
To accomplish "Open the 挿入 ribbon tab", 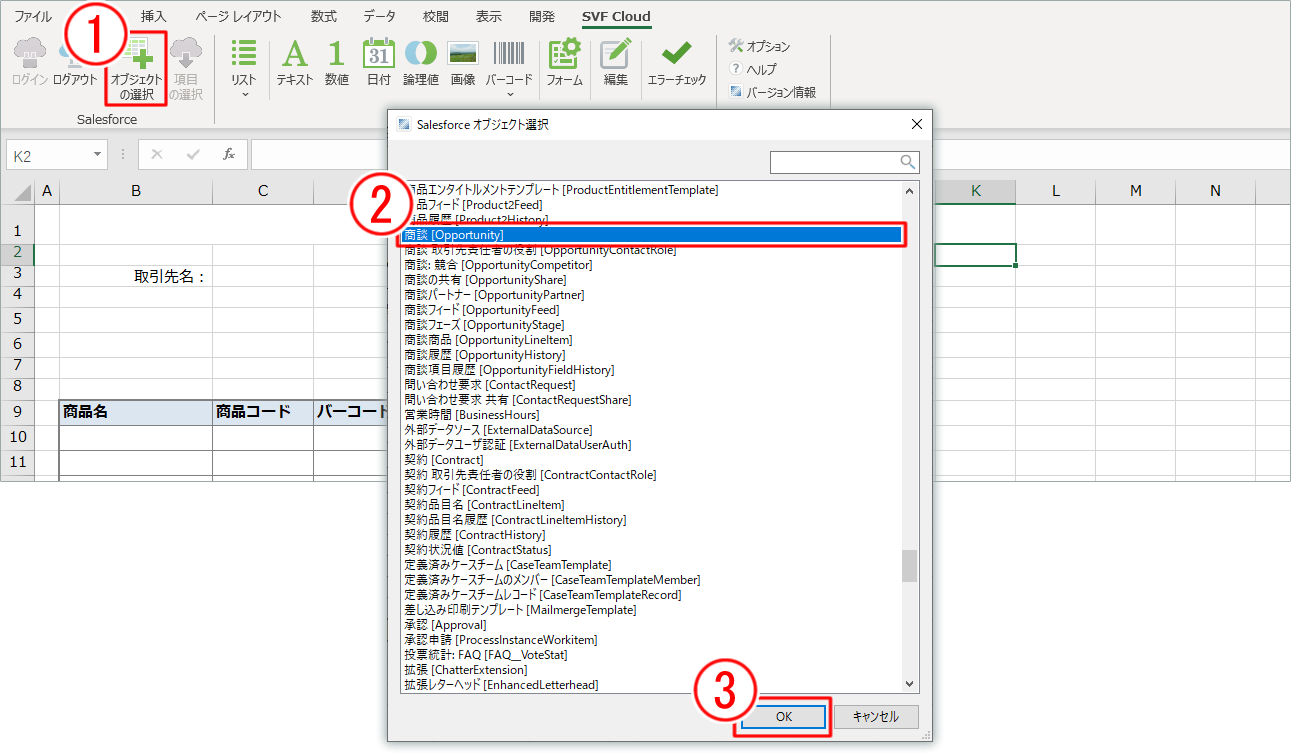I will tap(154, 16).
